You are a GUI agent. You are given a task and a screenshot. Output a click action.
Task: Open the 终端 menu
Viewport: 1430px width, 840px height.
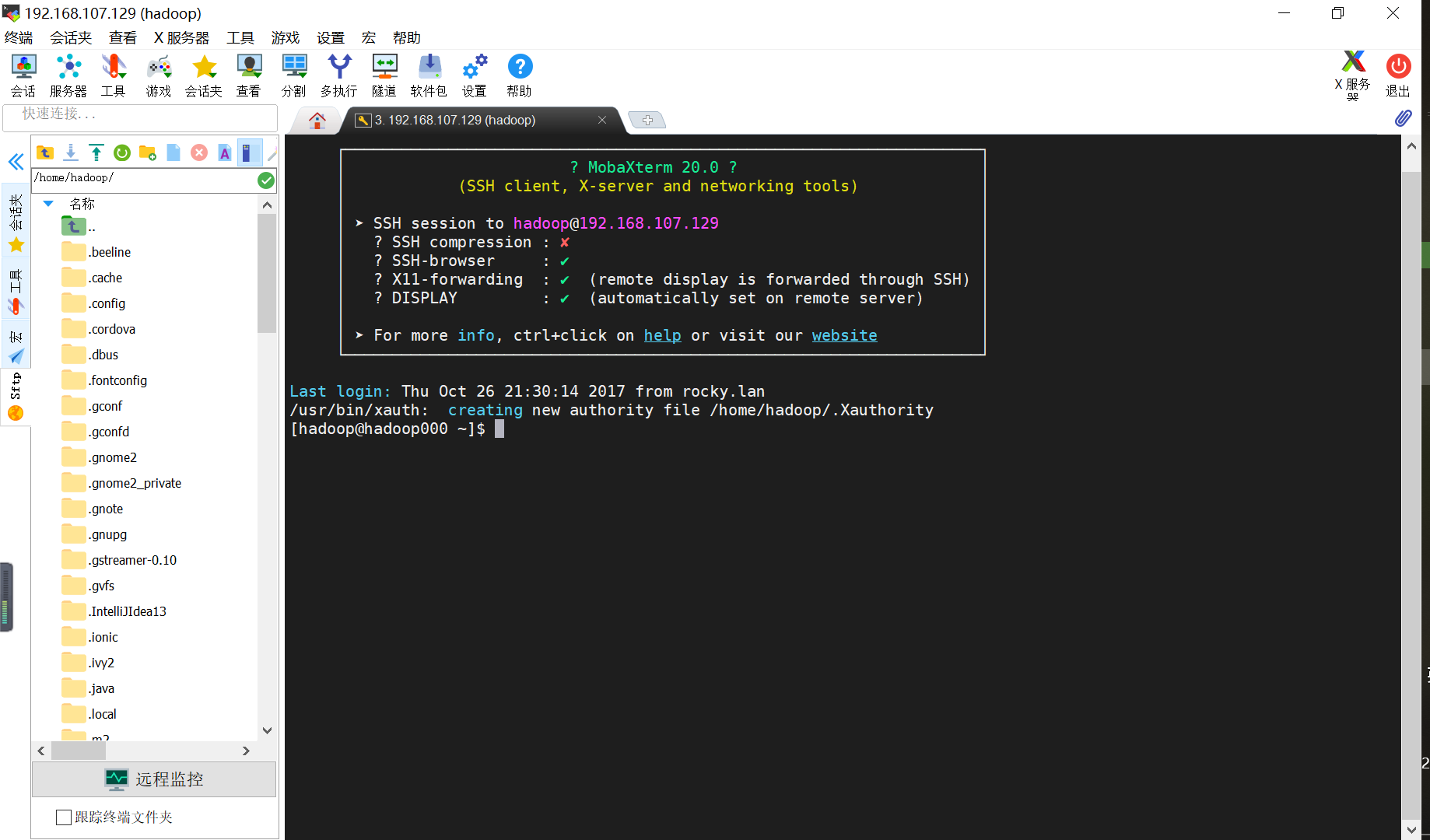pyautogui.click(x=19, y=38)
